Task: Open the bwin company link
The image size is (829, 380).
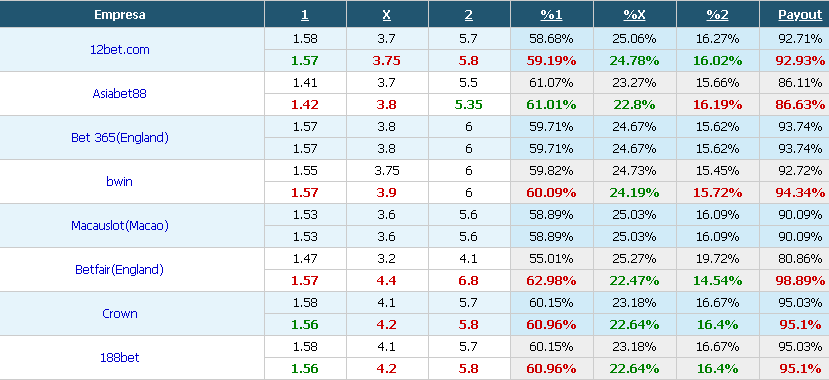Action: tap(119, 181)
